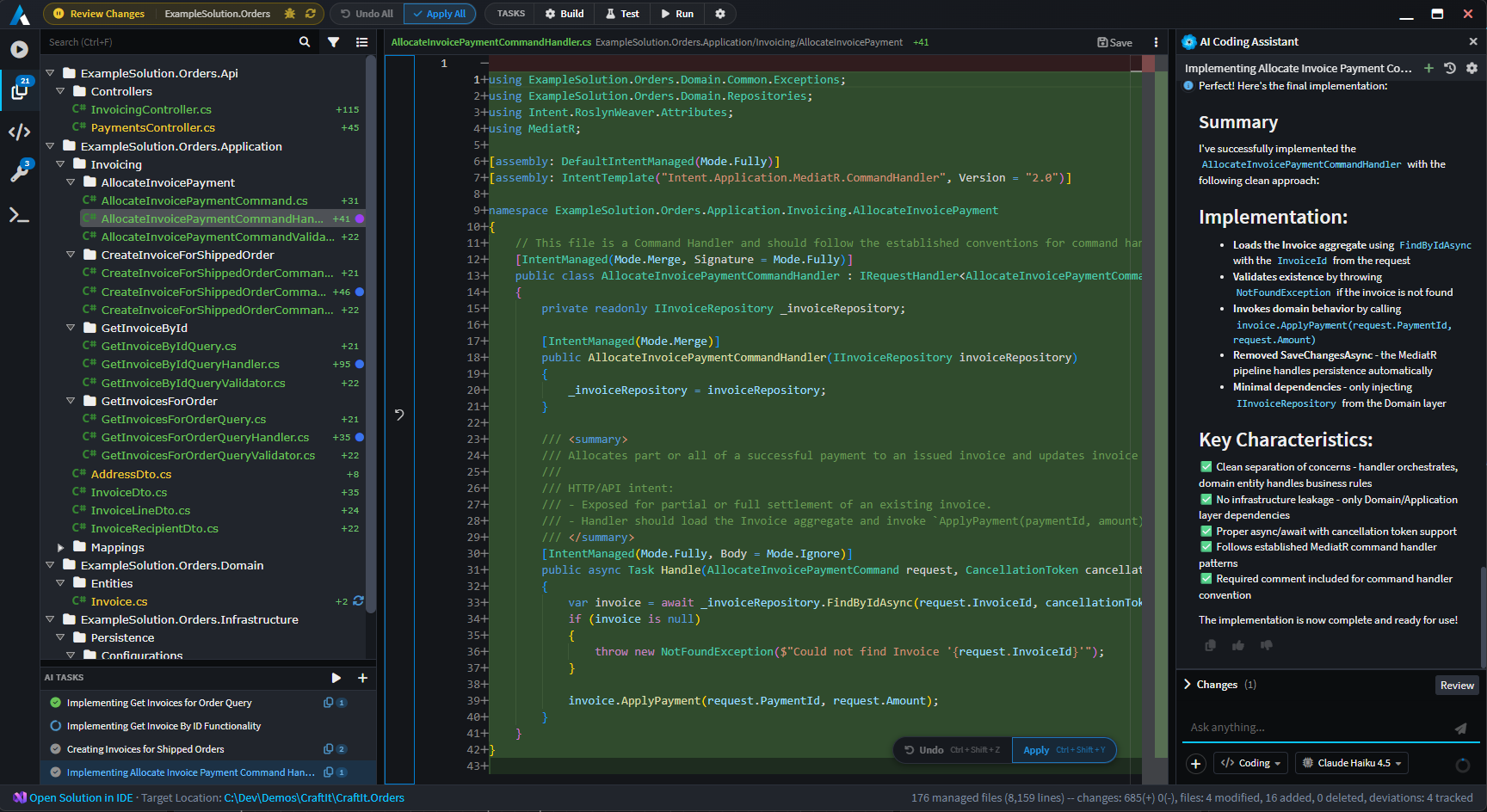
Task: Save the file with the Save button
Action: pos(1114,42)
